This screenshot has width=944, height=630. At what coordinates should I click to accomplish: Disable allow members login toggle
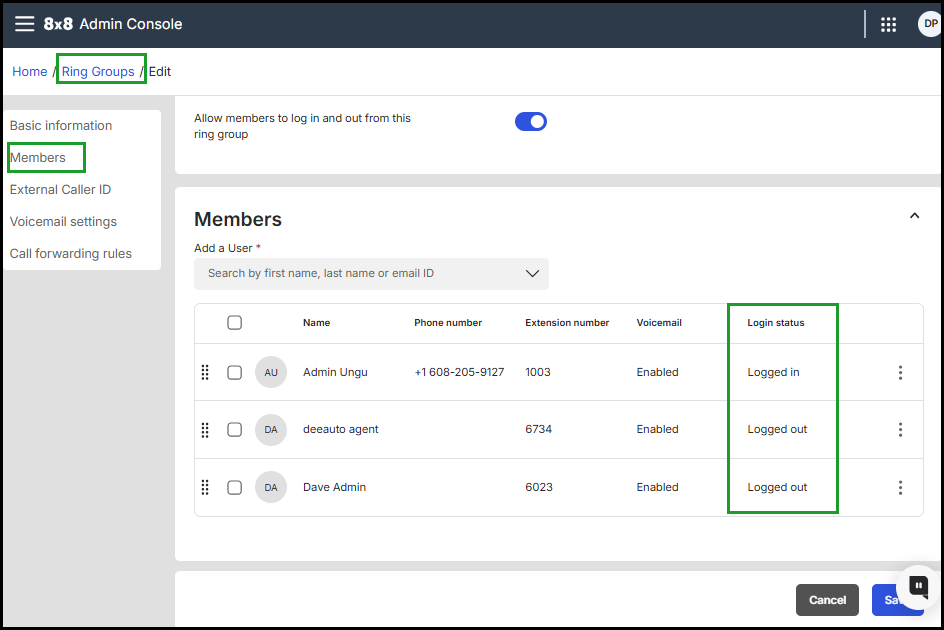point(531,122)
